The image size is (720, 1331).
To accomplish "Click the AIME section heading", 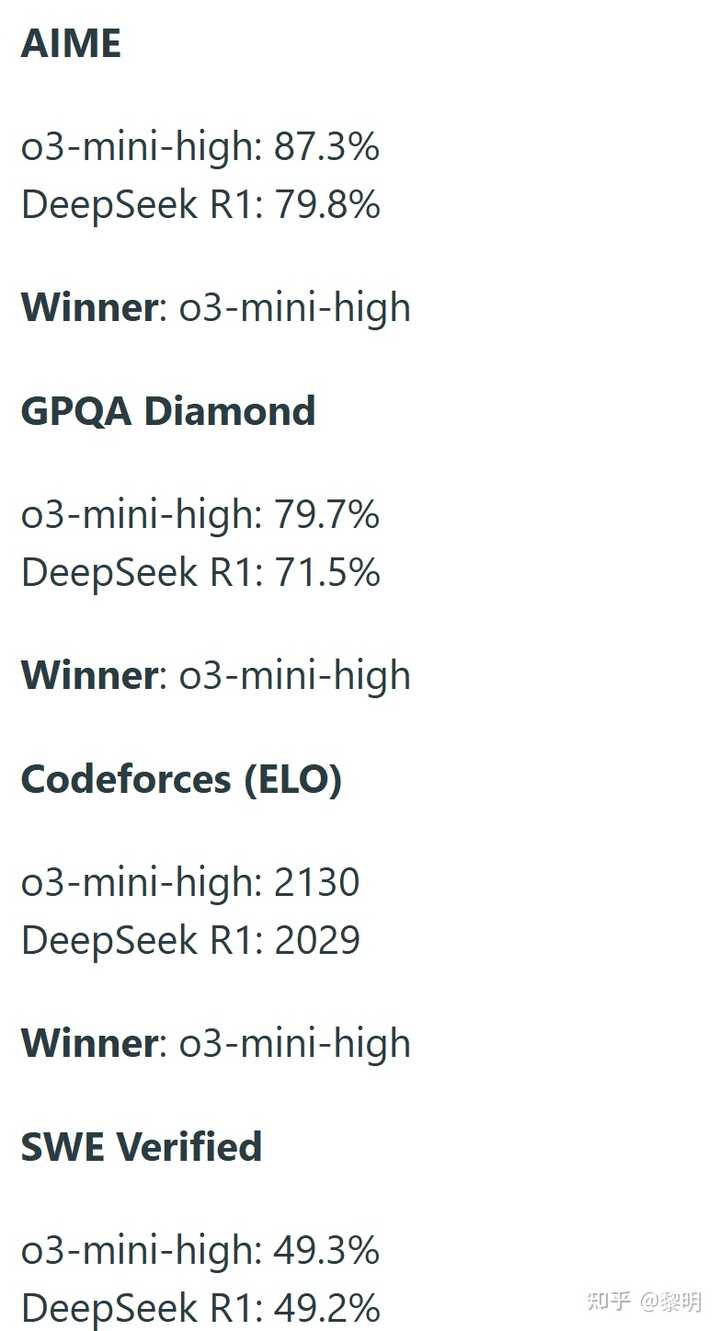I will 71,44.
